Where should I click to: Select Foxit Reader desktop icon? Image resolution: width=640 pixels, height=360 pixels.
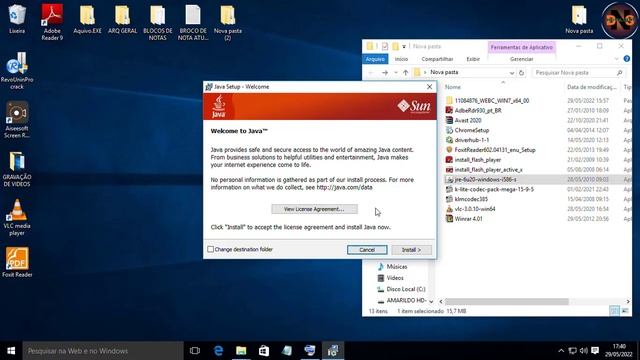click(x=17, y=262)
